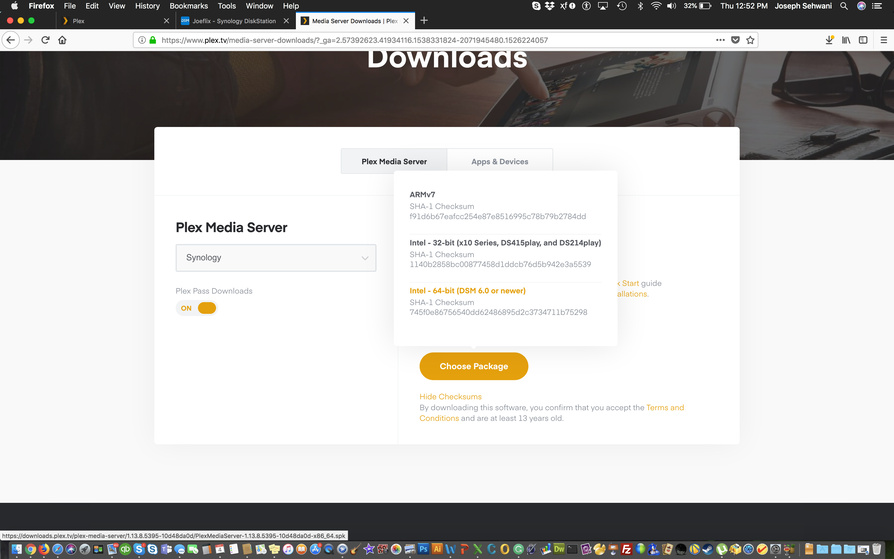Close the Media Server Downloads tab
The width and height of the screenshot is (894, 559).
point(406,21)
